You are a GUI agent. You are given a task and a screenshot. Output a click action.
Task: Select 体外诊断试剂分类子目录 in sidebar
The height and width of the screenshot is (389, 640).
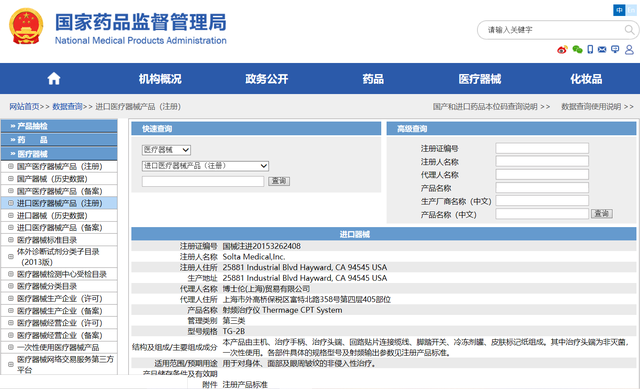tap(58, 257)
